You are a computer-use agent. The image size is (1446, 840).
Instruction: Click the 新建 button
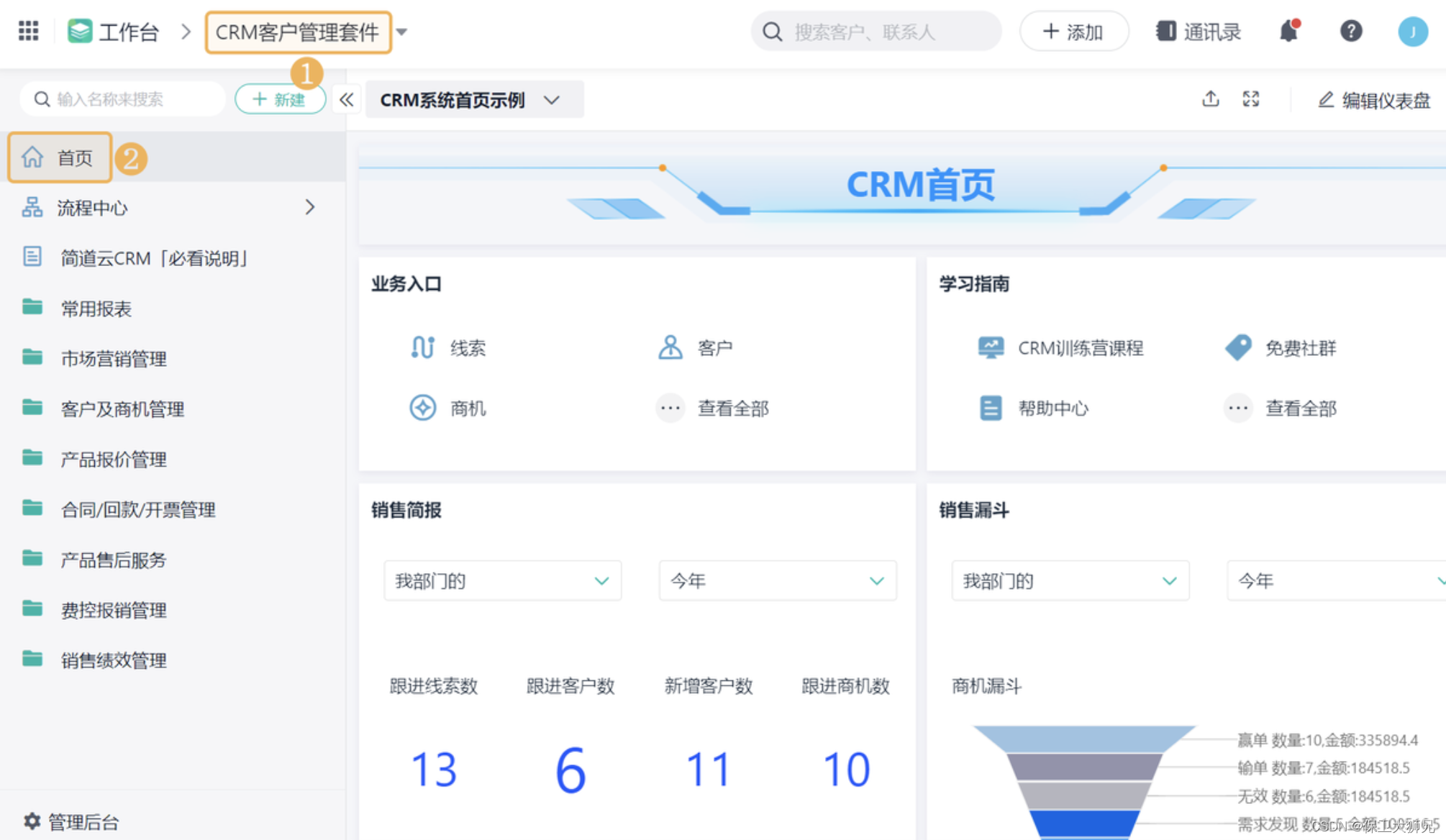[280, 99]
